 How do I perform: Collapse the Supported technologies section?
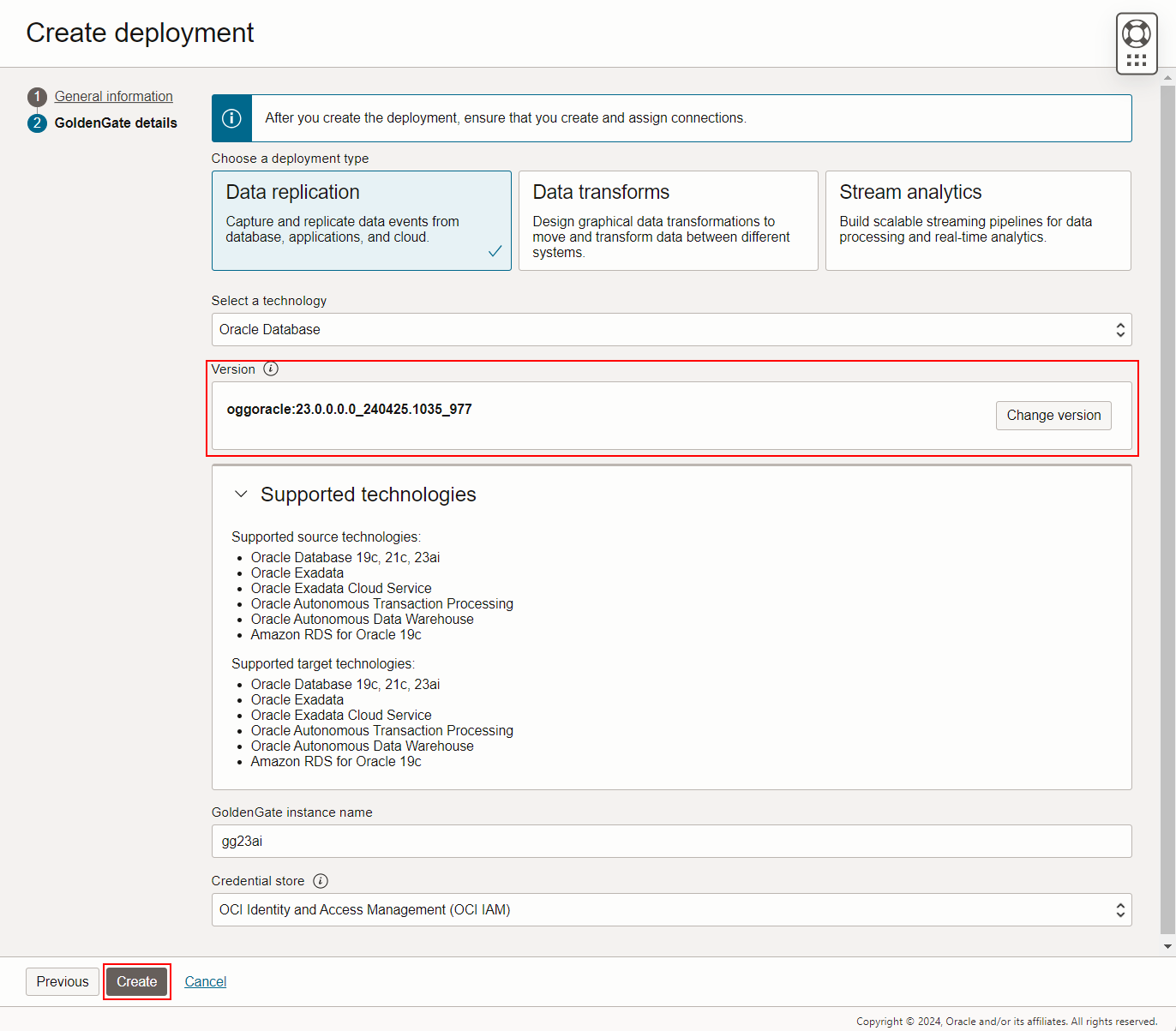point(241,494)
